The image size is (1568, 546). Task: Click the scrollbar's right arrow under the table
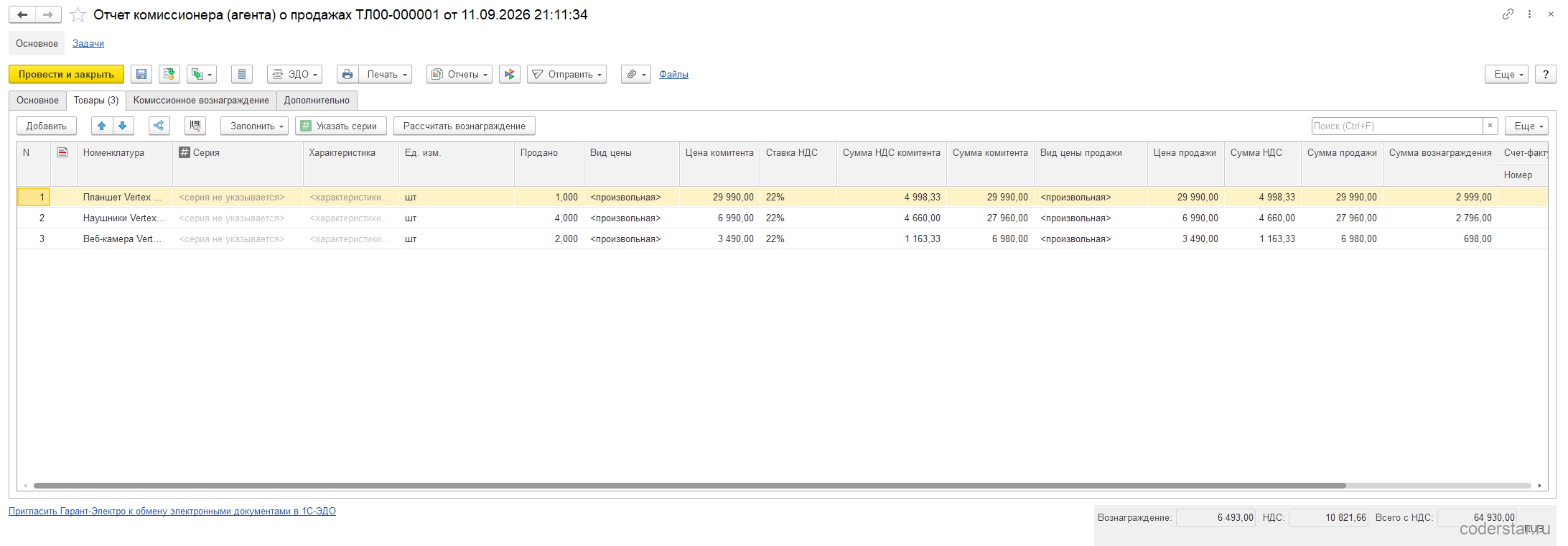coord(1540,486)
